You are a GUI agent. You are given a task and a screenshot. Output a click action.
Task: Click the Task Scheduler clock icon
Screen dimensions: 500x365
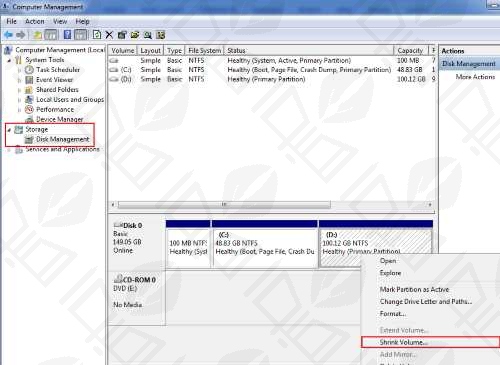(29, 70)
